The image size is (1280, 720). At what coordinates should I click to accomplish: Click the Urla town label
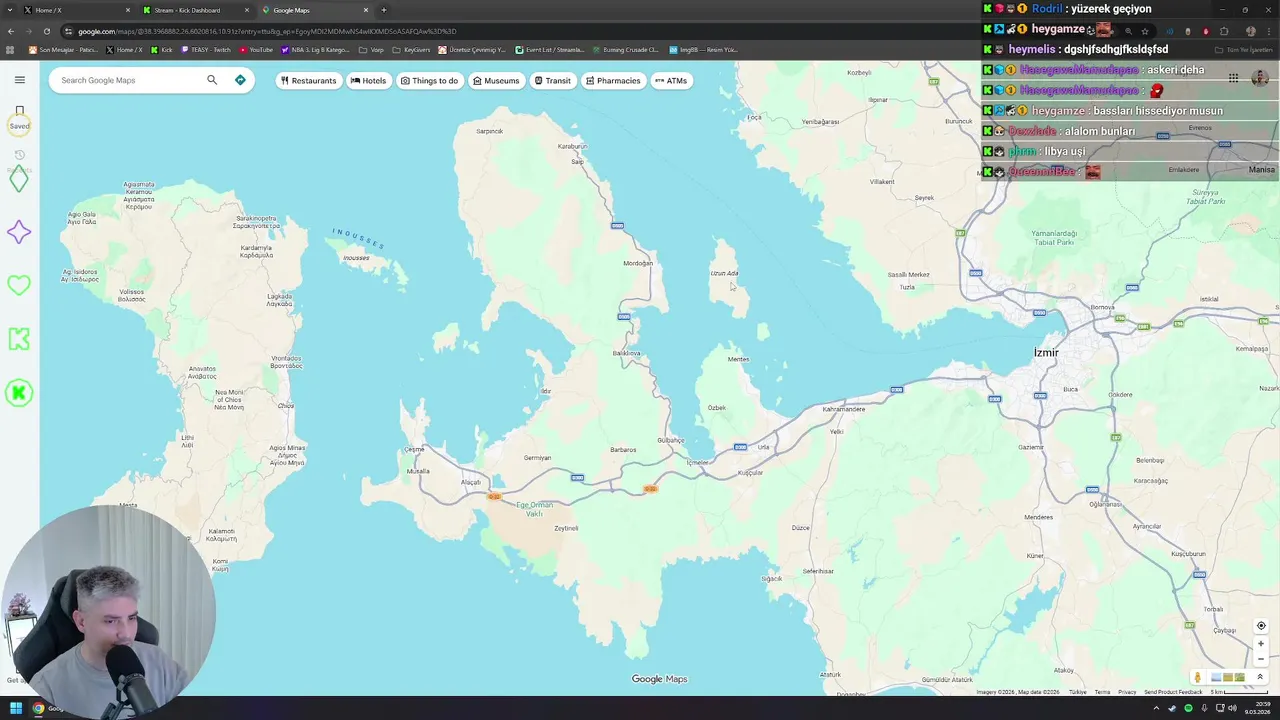763,447
